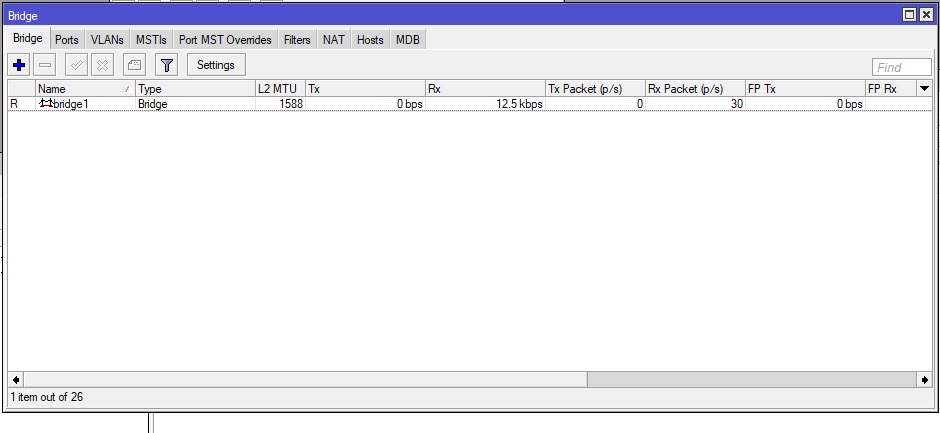Screen dimensions: 940x433
Task: Click the Rx Packet (p/s) column header
Action: coord(695,89)
